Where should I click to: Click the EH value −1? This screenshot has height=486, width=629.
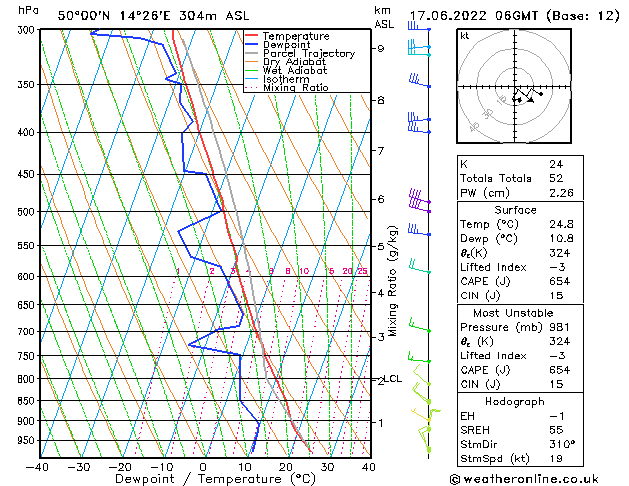[x=557, y=416]
